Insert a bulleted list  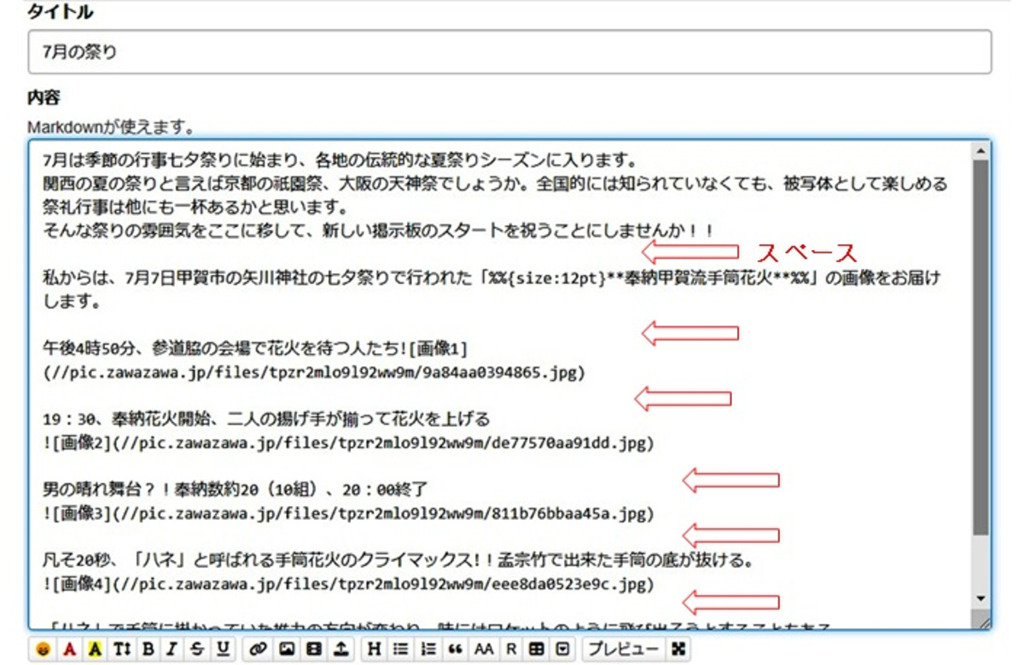401,649
